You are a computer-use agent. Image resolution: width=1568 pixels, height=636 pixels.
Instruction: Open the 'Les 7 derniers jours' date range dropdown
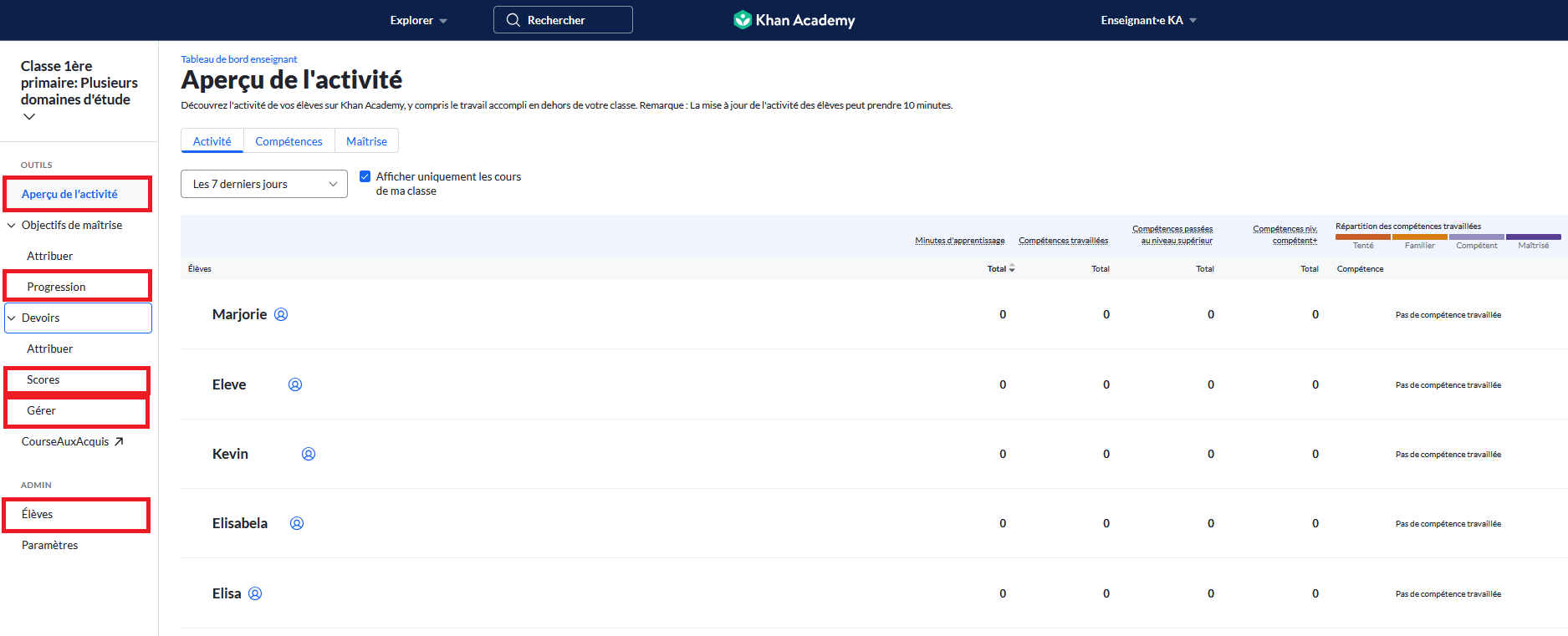pyautogui.click(x=264, y=184)
